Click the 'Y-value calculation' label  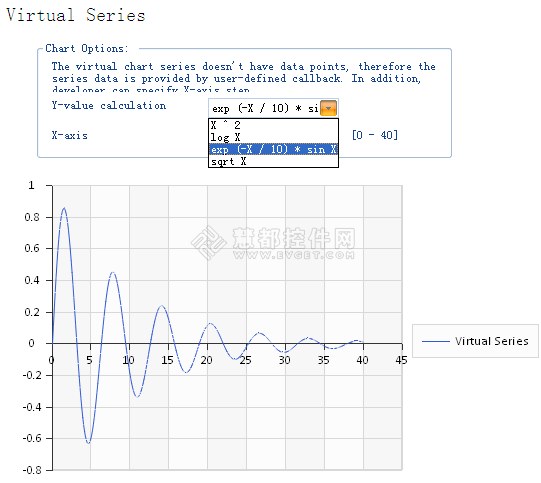click(x=109, y=106)
